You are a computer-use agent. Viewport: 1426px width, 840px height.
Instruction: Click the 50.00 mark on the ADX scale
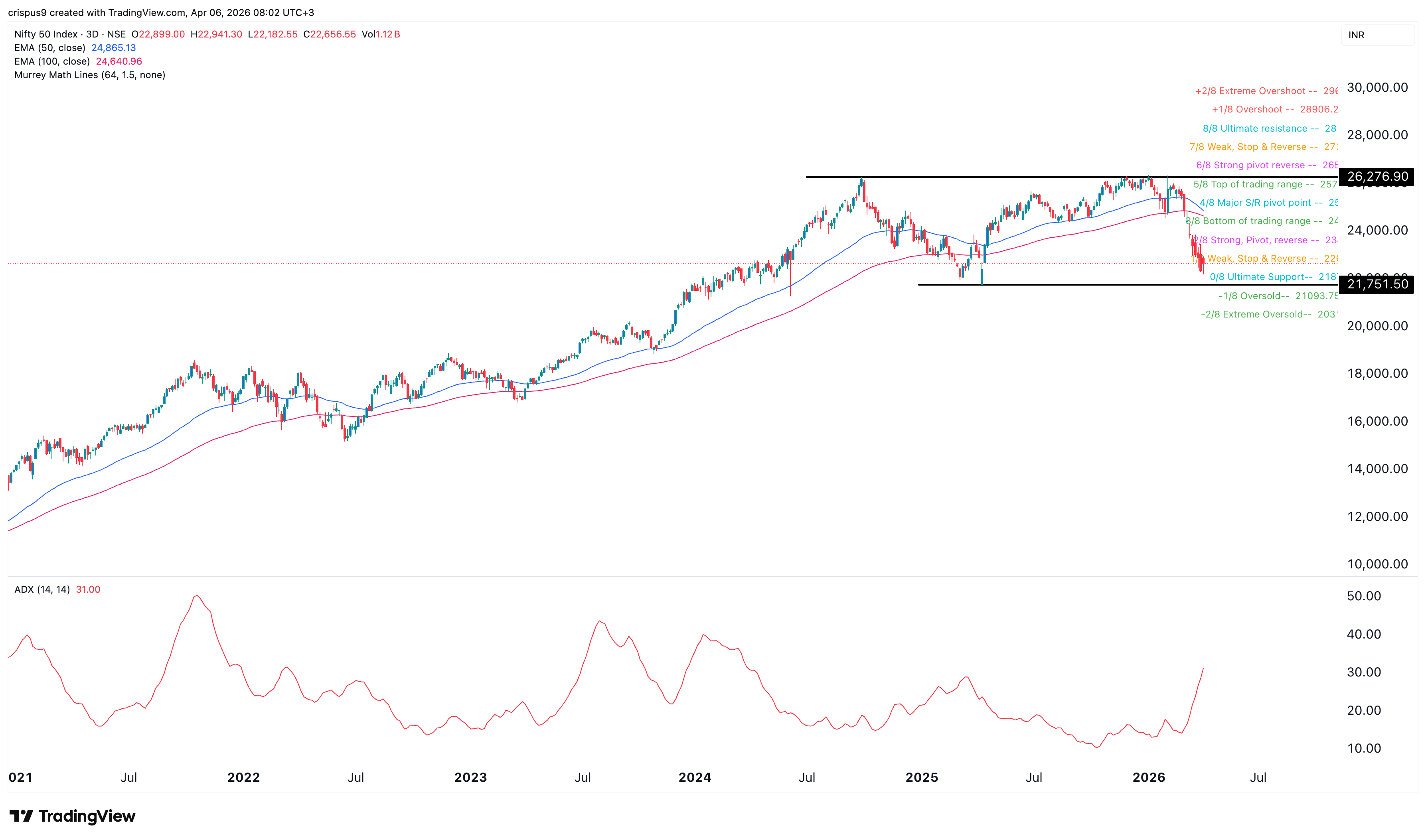(1364, 596)
